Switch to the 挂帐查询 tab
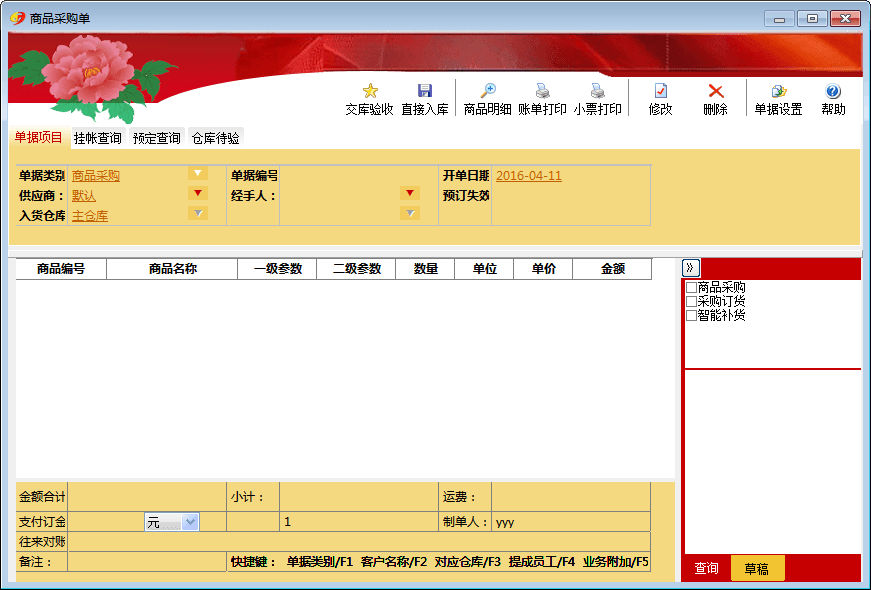The width and height of the screenshot is (871, 590). pos(98,138)
